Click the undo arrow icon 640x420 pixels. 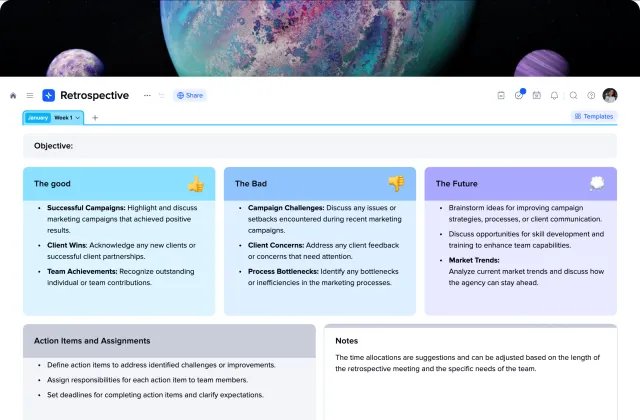tap(162, 96)
